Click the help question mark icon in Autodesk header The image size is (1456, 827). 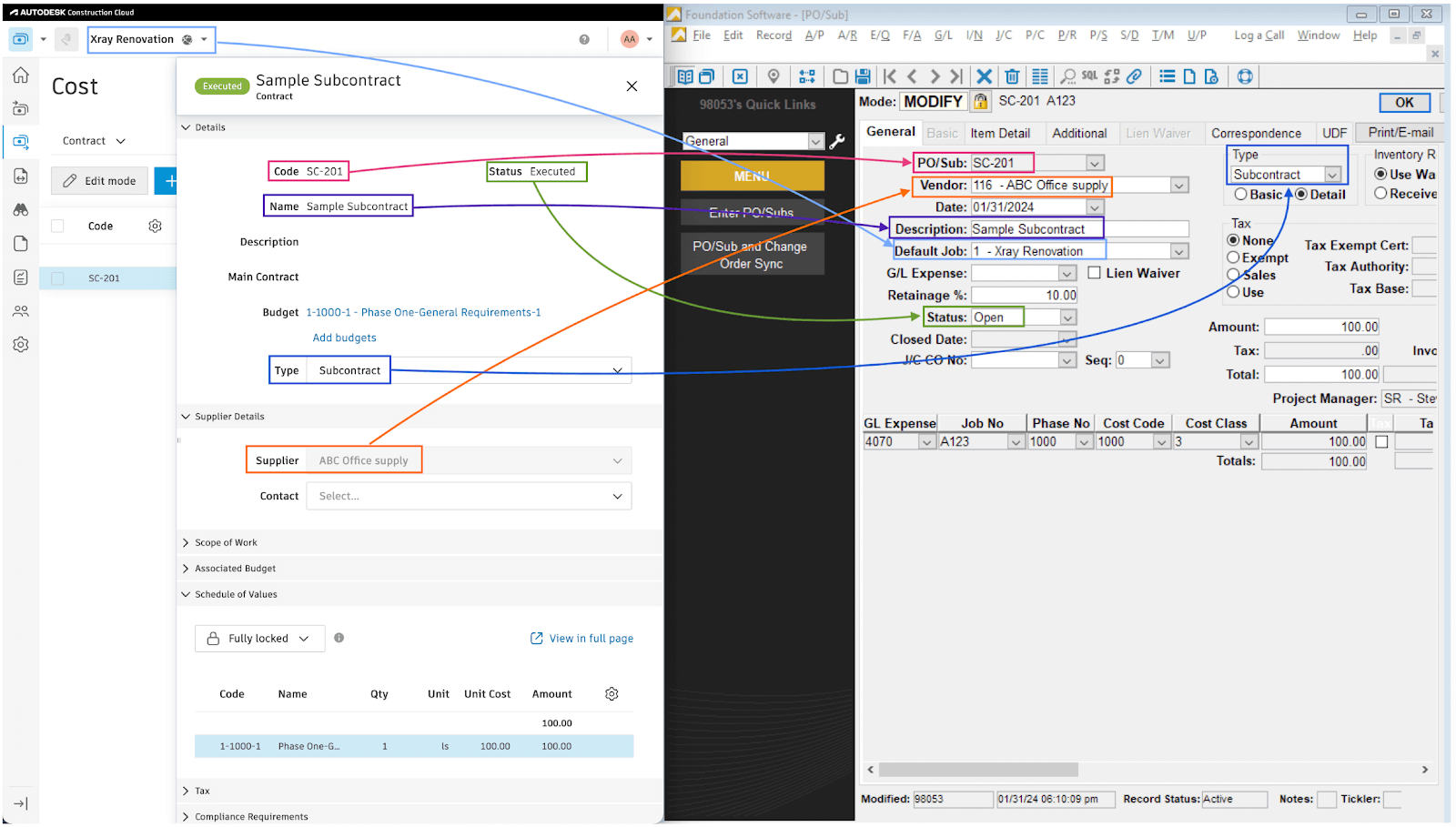584,39
